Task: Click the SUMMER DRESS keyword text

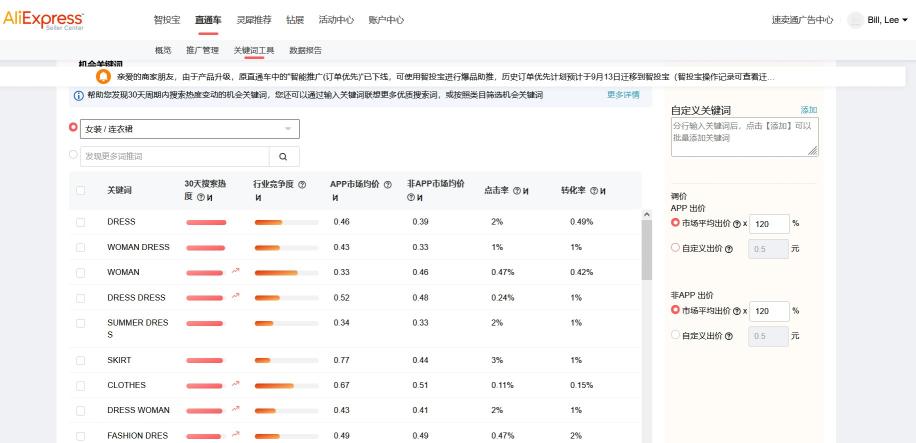Action: point(138,329)
